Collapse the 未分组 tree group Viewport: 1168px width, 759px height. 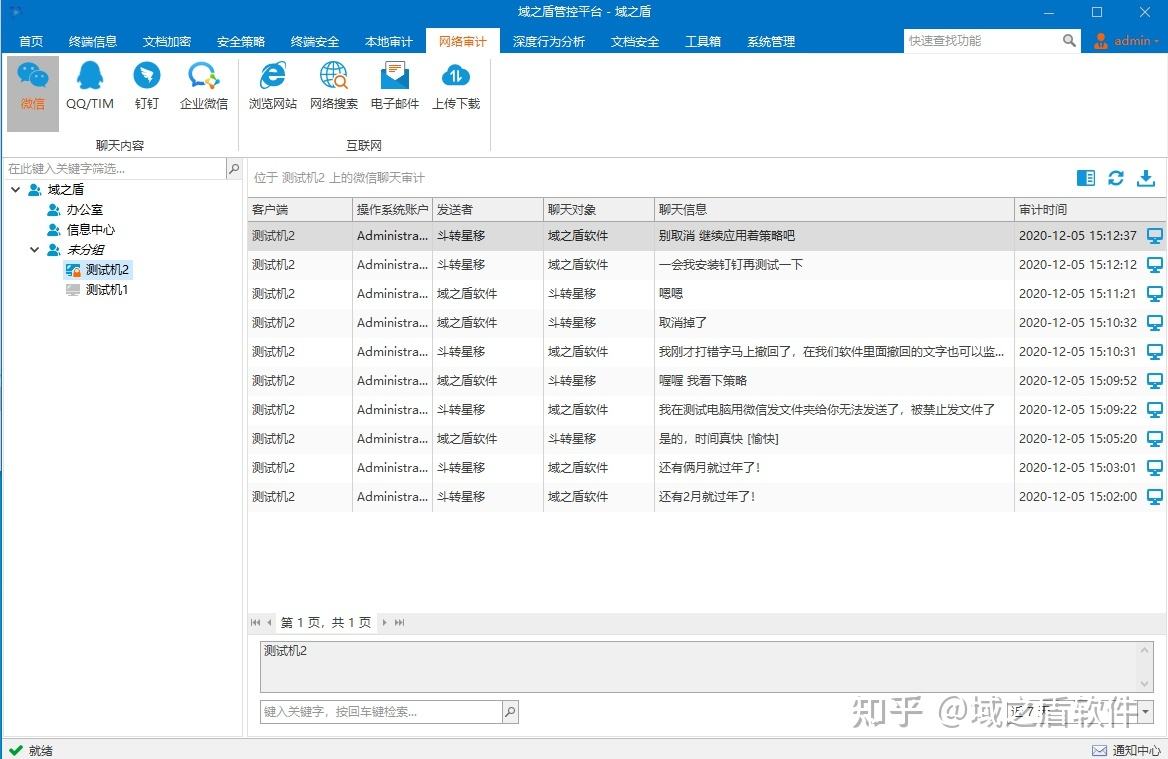pos(34,250)
